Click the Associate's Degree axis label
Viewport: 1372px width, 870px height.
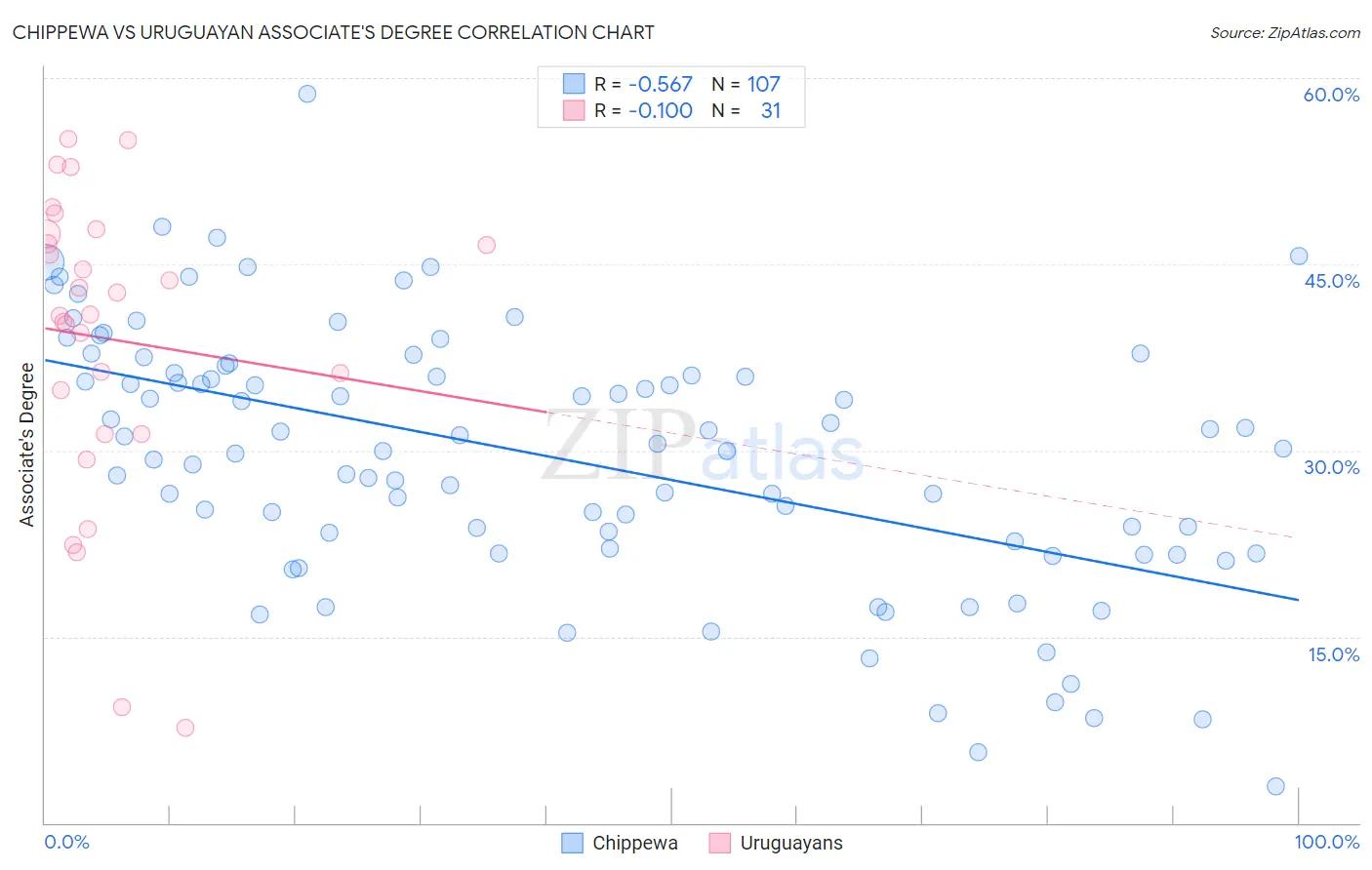click(26, 444)
